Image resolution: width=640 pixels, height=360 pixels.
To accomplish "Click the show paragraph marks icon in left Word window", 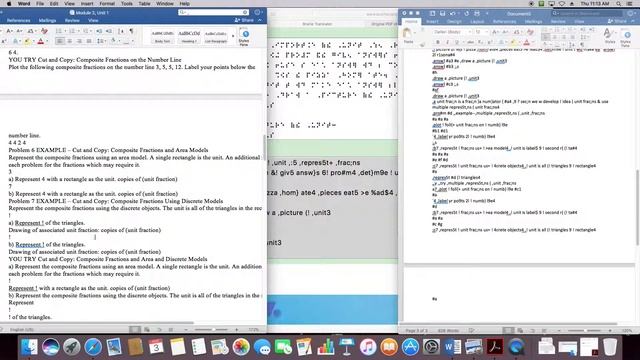I will tap(131, 31).
